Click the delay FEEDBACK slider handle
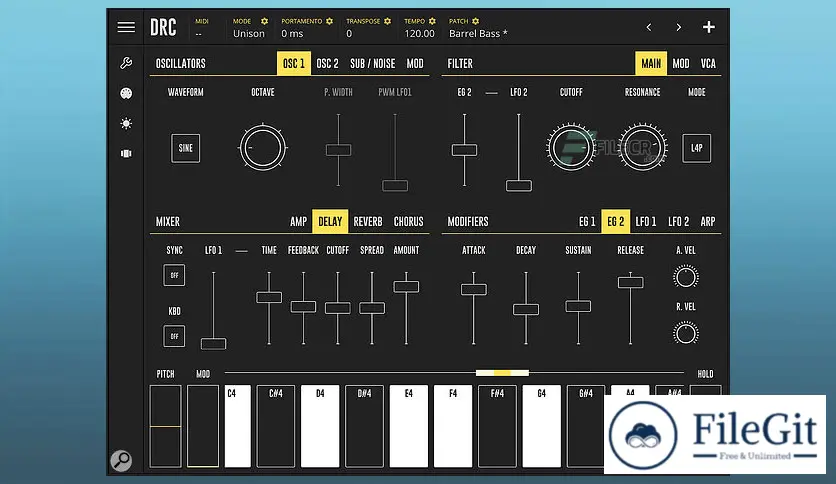 click(303, 307)
